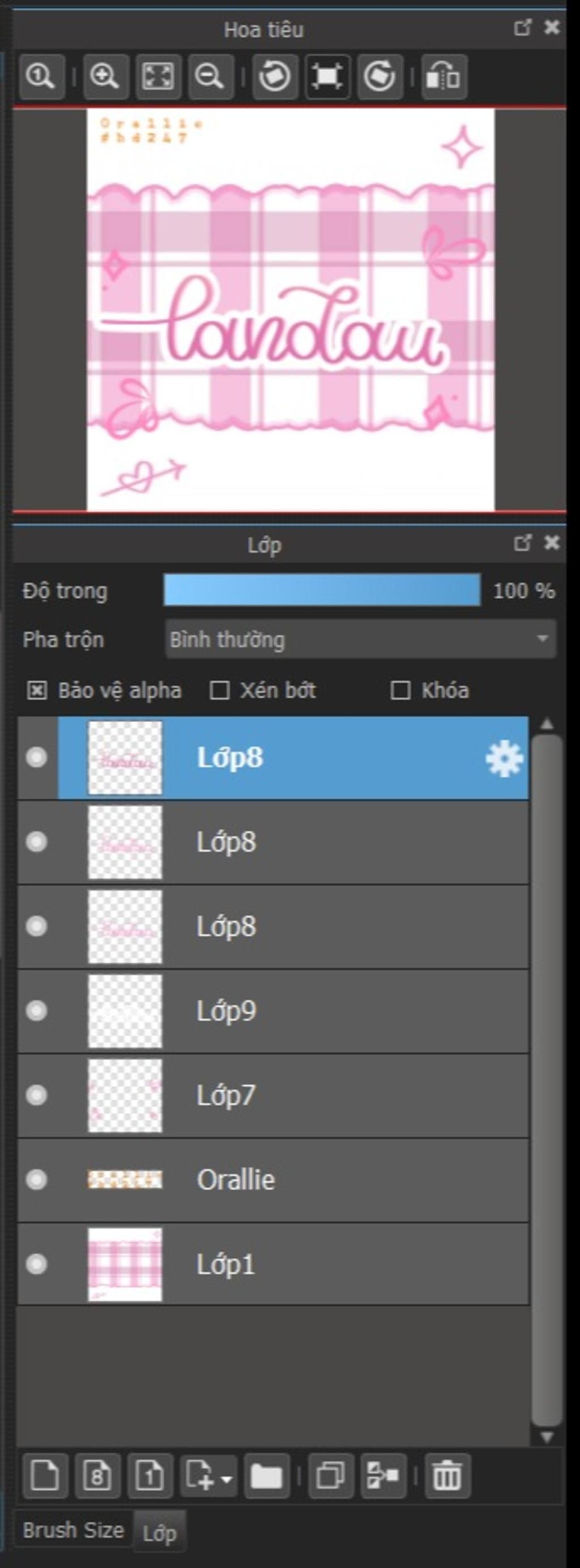This screenshot has height=1568, width=580.
Task: Flip canvas view horizontally icon
Action: coord(444,76)
